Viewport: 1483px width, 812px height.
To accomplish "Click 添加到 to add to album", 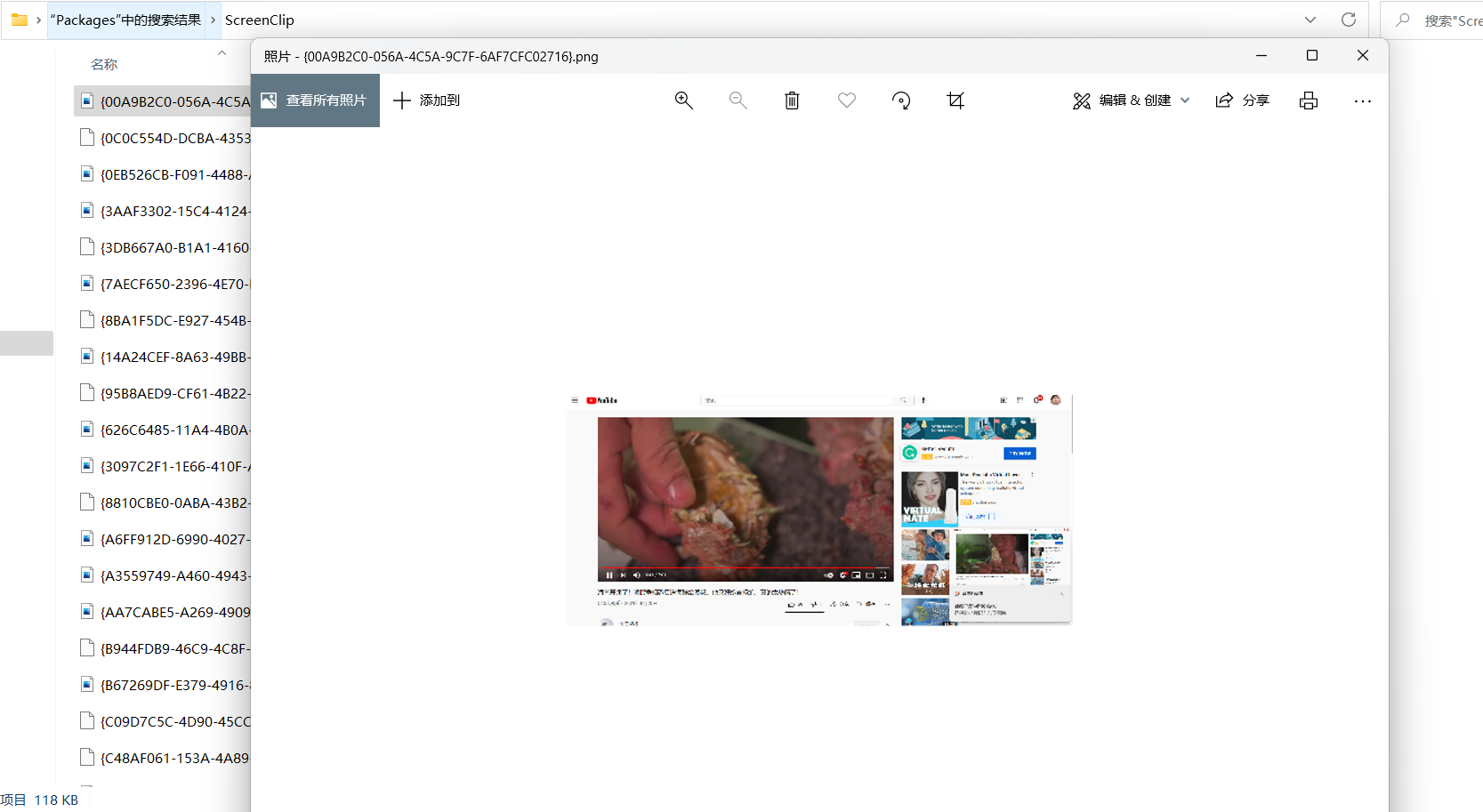I will click(427, 100).
